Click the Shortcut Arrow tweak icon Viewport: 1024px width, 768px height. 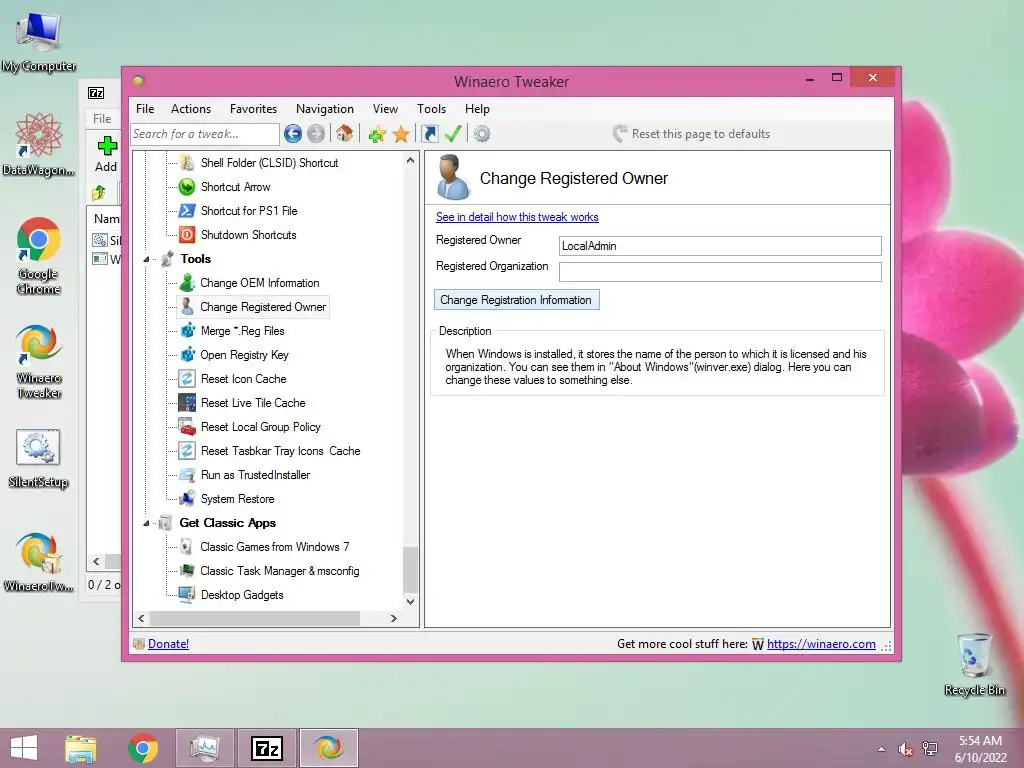[x=187, y=187]
